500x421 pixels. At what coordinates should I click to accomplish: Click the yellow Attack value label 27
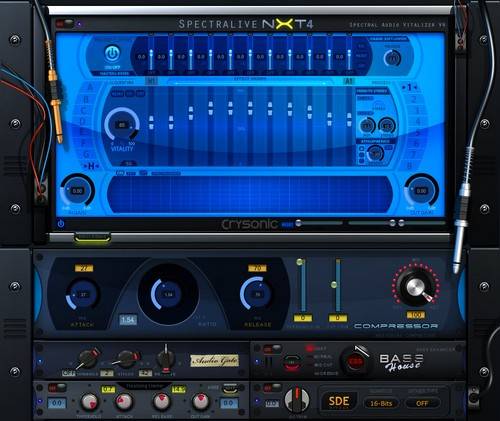click(84, 268)
